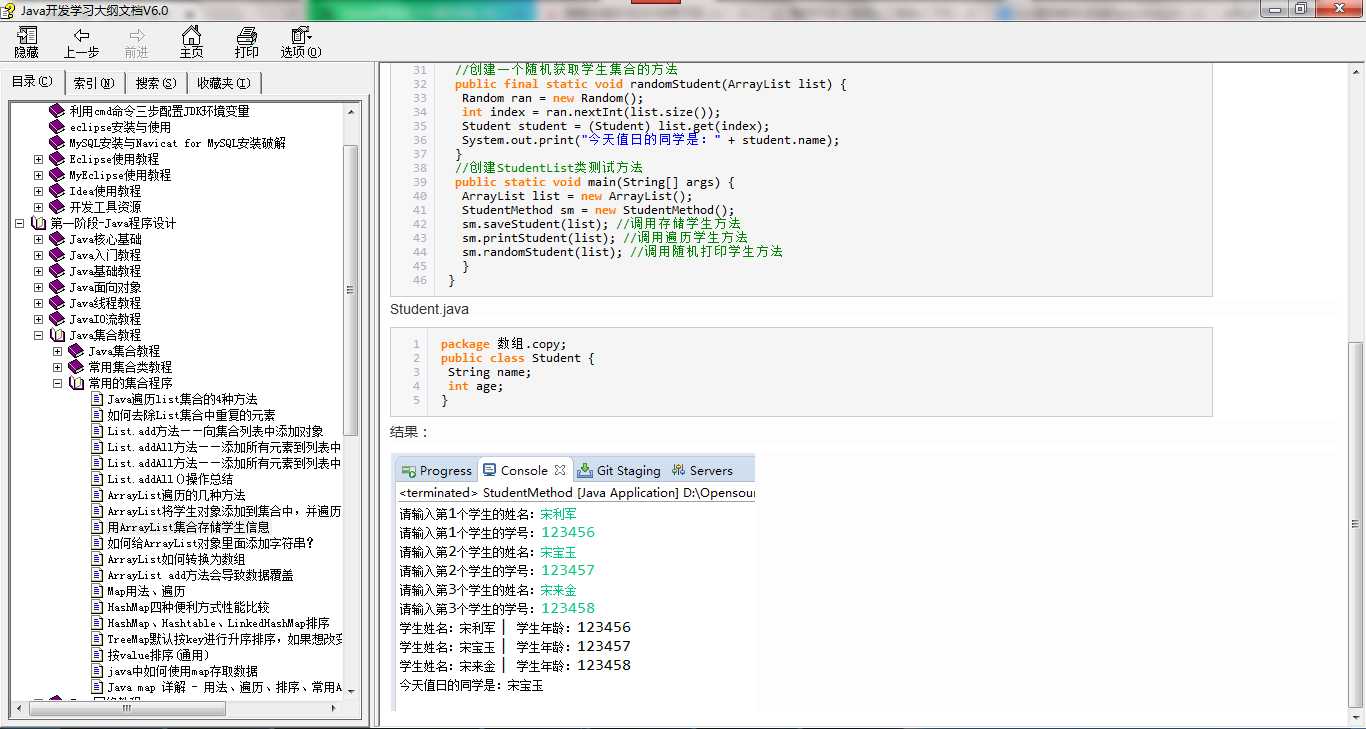Viewport: 1366px width, 729px height.
Task: Click page icon of 如何去除List集合中重复的元素
Action: (x=97, y=415)
